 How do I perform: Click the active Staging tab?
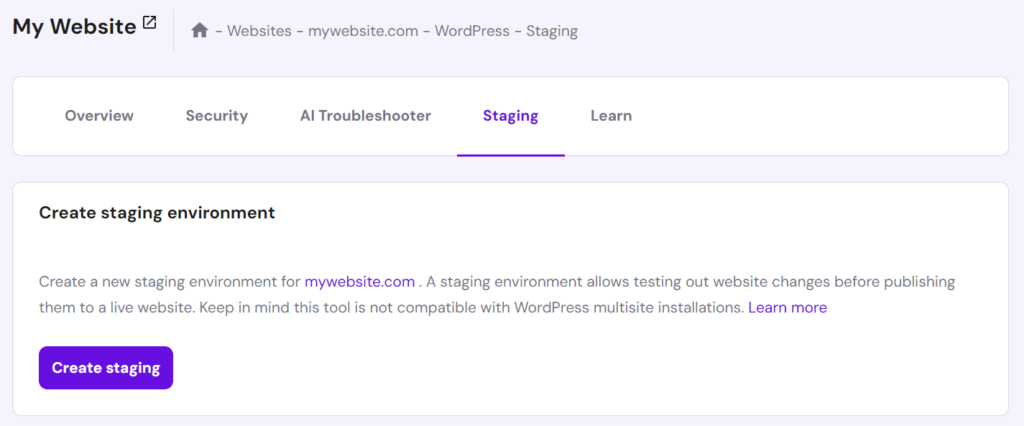tap(510, 116)
